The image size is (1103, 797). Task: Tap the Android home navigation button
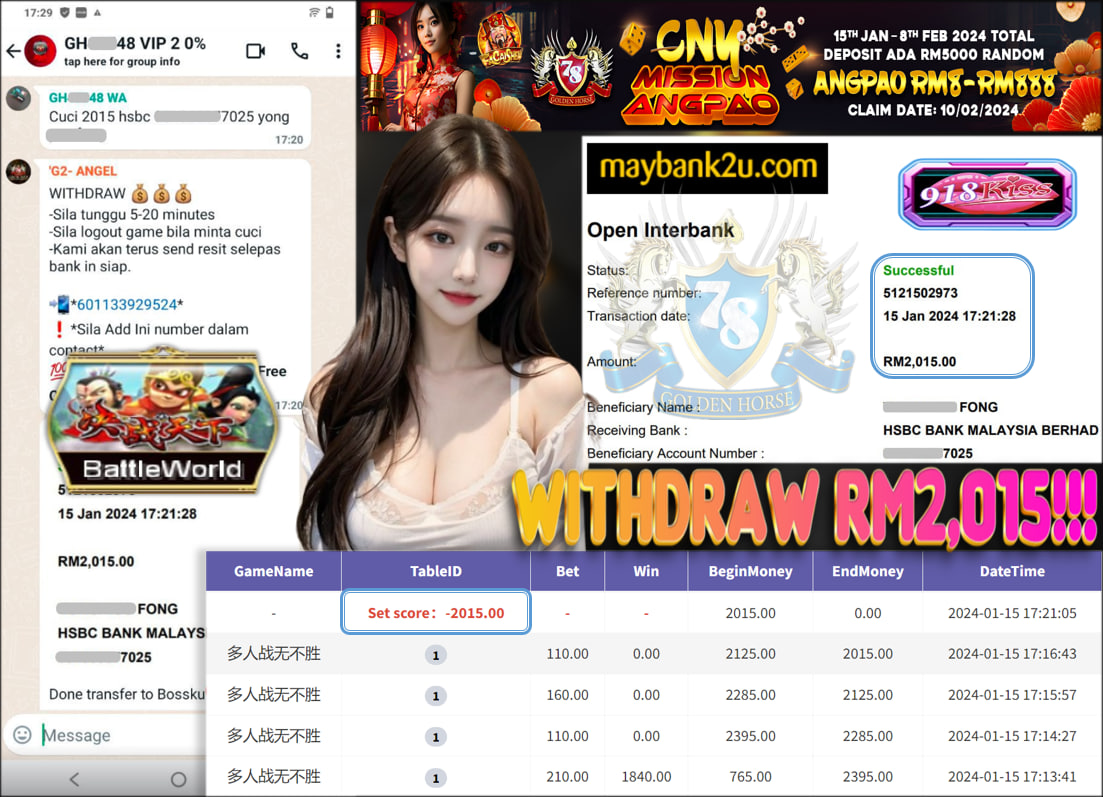pos(179,779)
